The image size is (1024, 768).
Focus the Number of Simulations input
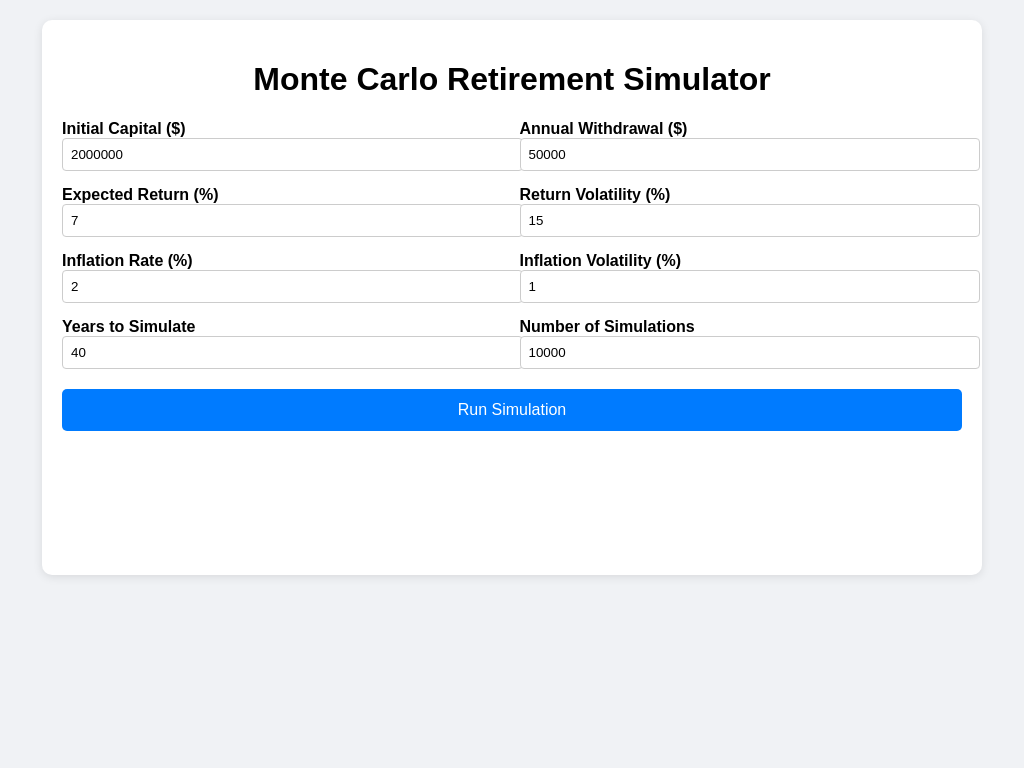pyautogui.click(x=750, y=352)
